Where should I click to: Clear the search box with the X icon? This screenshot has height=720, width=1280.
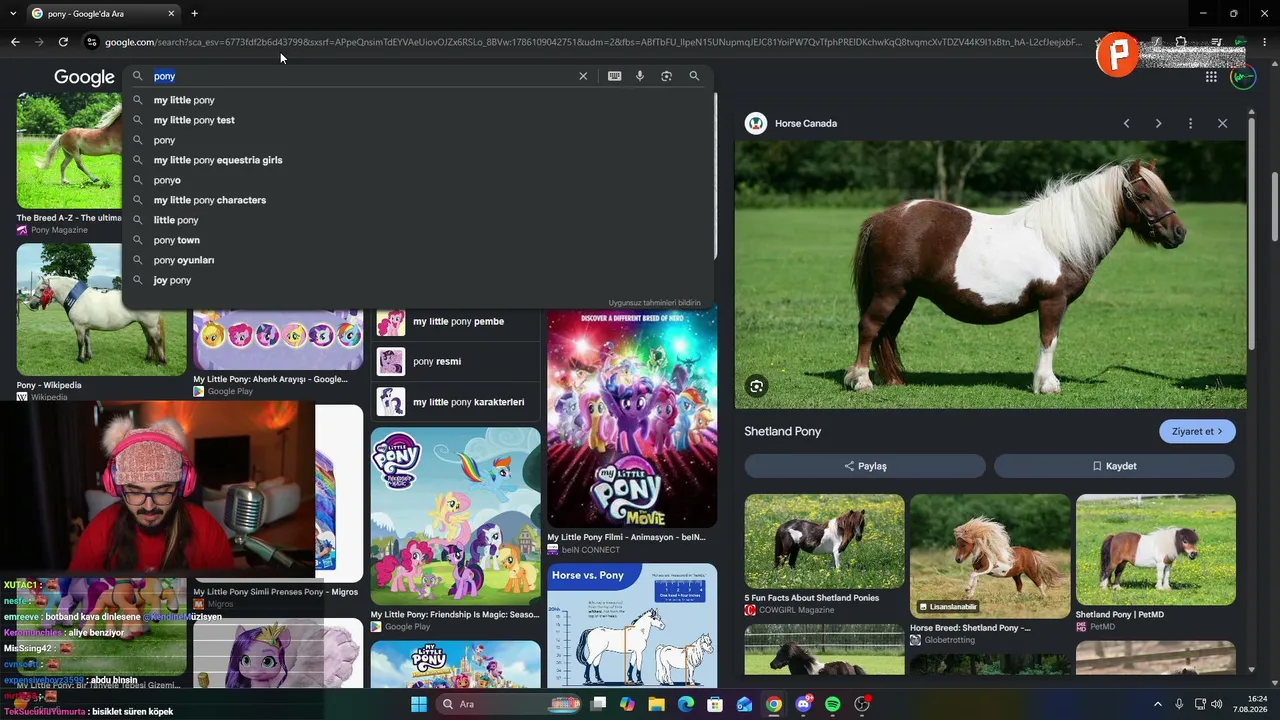pyautogui.click(x=583, y=76)
